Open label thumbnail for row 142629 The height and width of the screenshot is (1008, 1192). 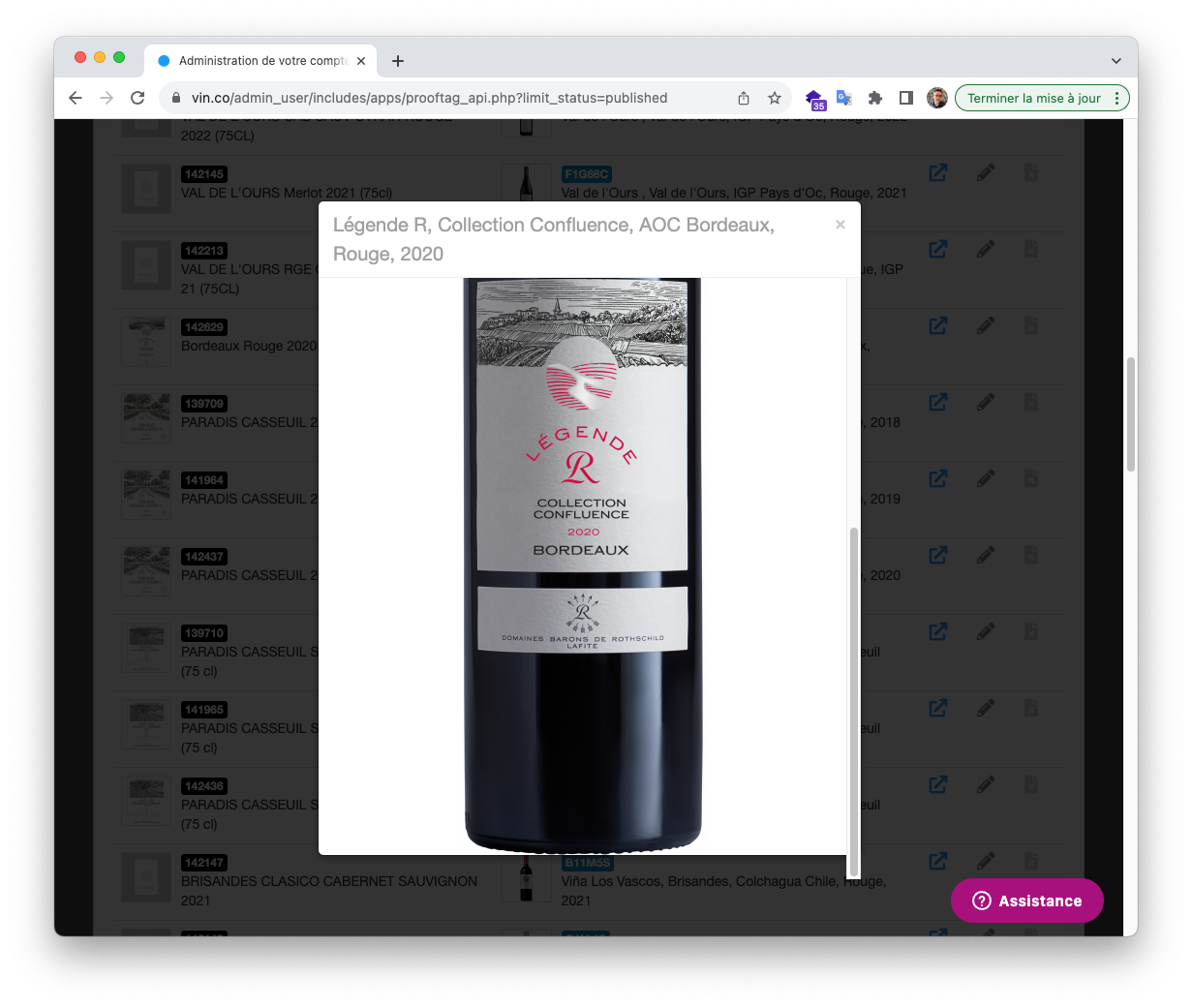(146, 342)
